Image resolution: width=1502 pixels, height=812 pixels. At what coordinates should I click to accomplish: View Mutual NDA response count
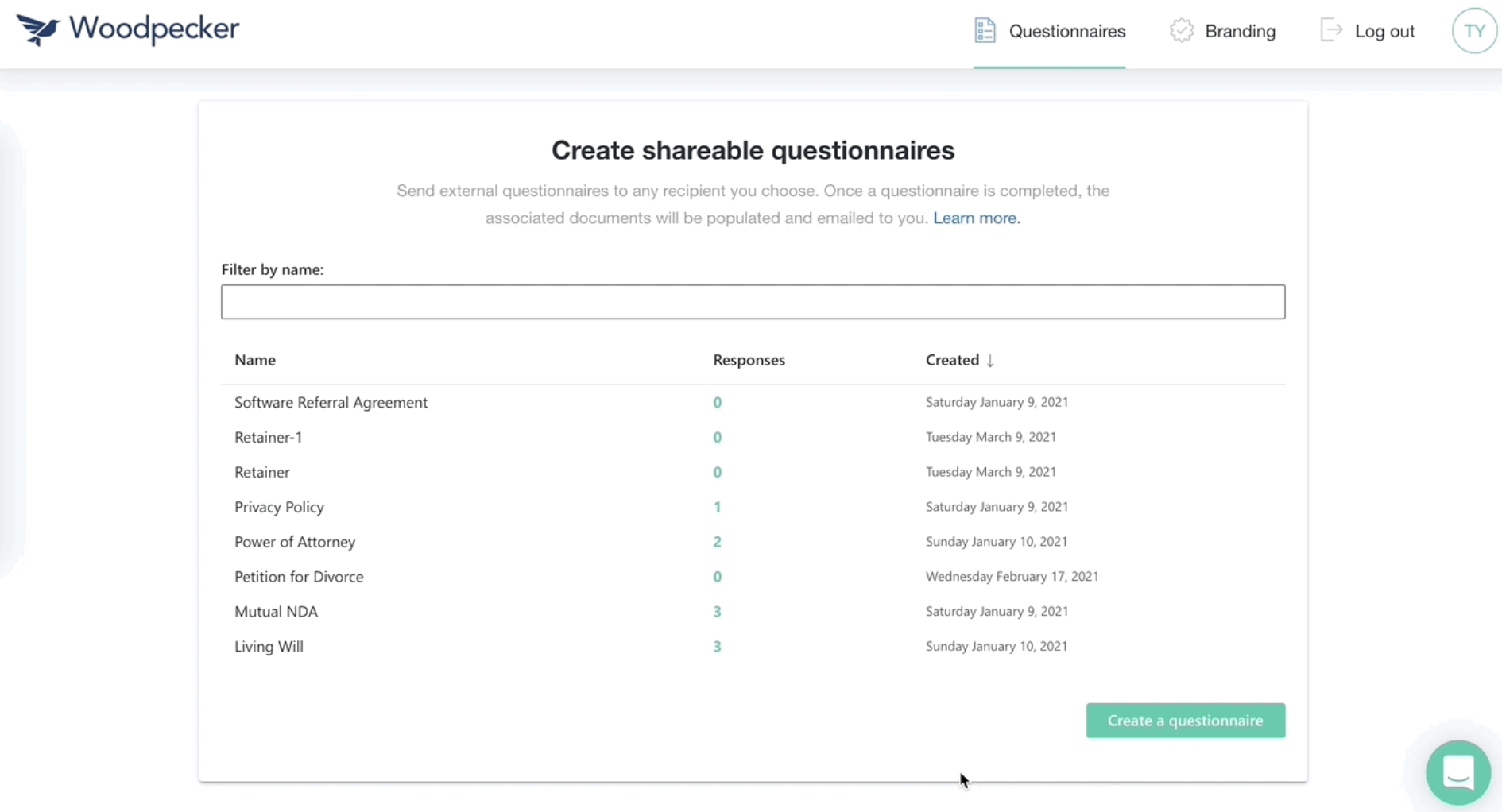(x=717, y=612)
